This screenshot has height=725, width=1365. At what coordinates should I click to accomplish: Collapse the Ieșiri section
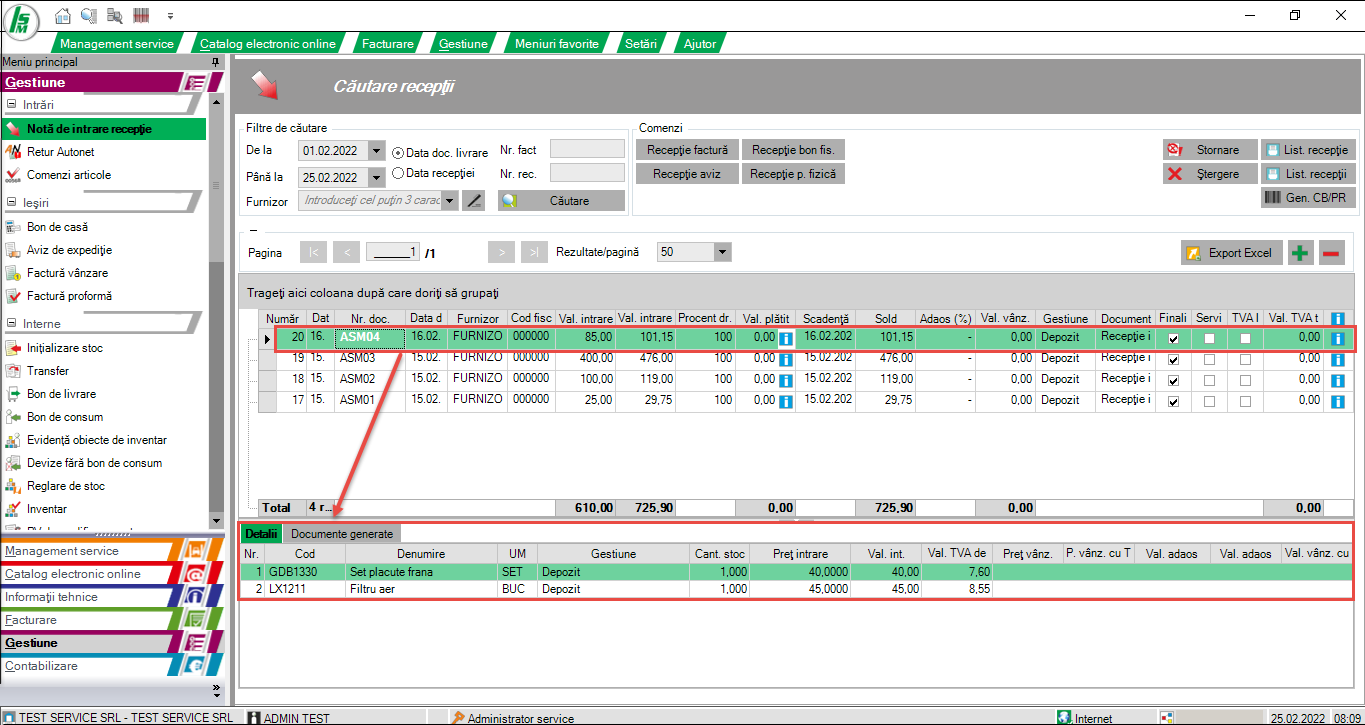click(x=12, y=202)
